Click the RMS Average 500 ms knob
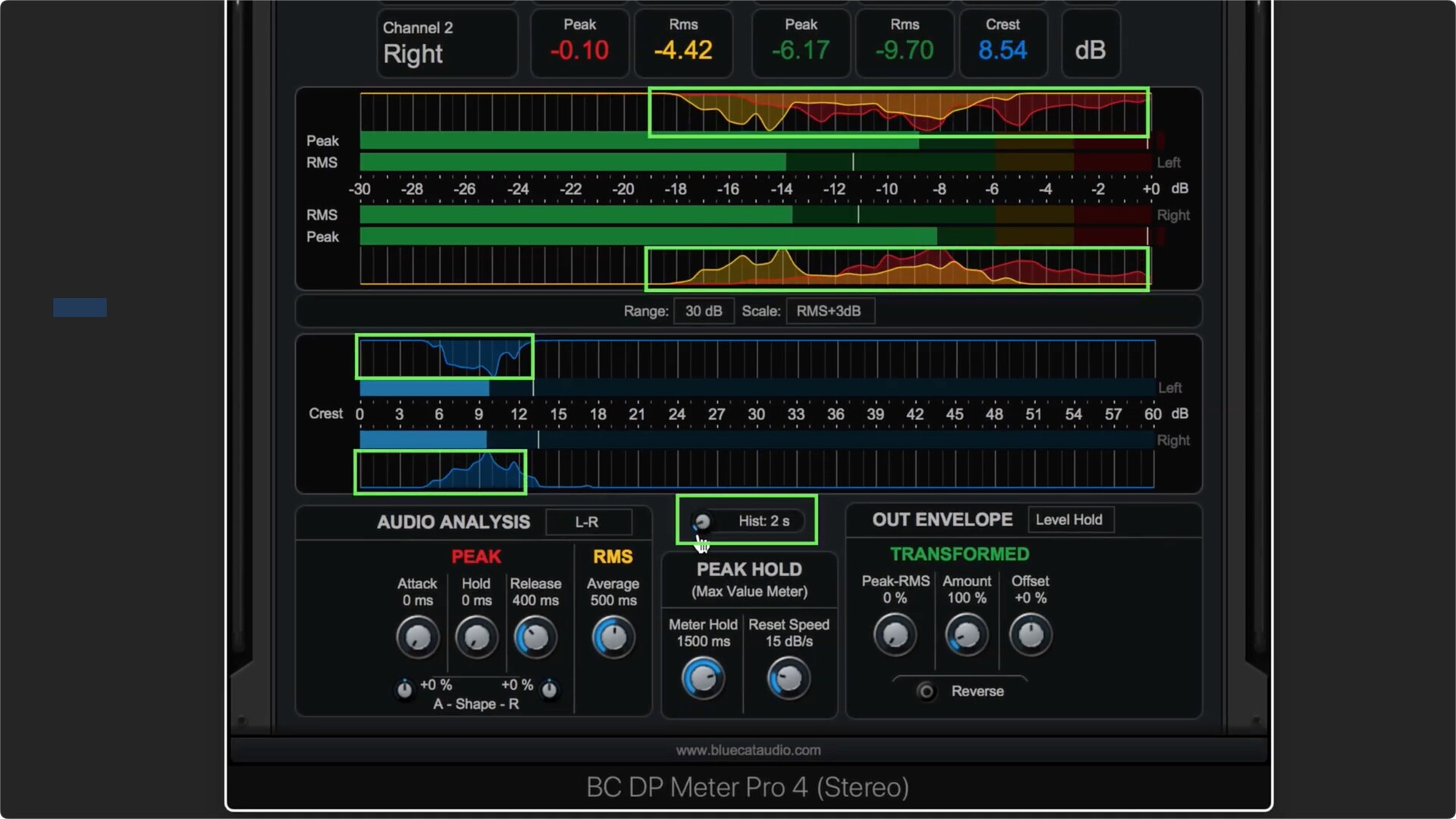This screenshot has width=1456, height=819. 613,637
